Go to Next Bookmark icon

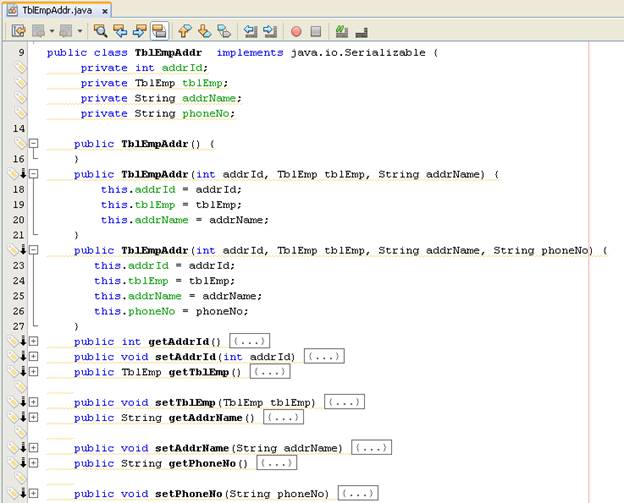coord(205,31)
